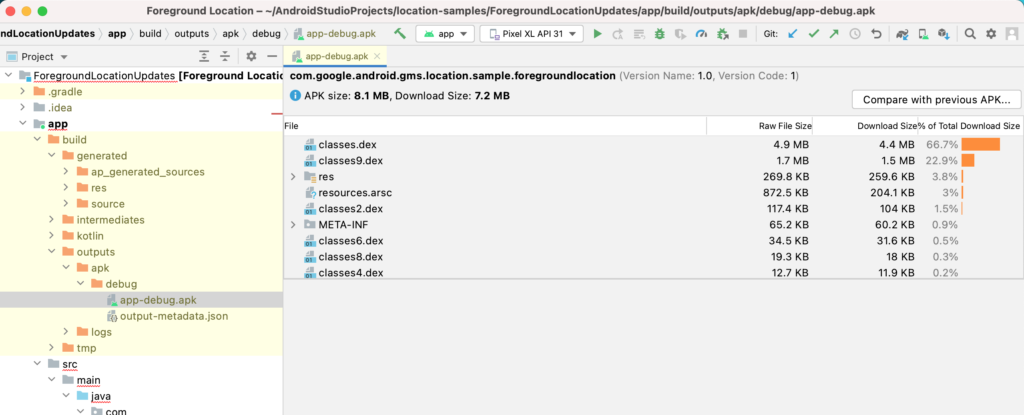Select the java folder in tree

pyautogui.click(x=101, y=396)
